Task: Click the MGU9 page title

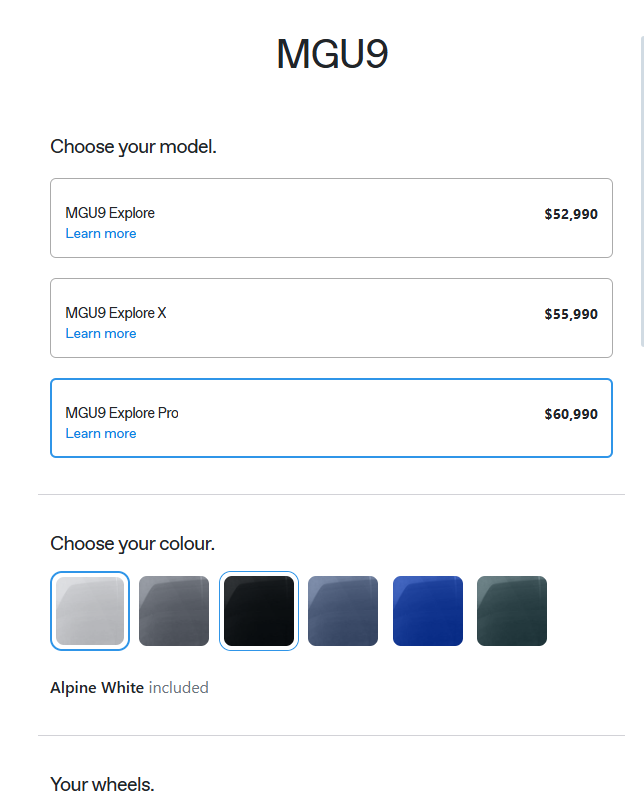Action: point(332,53)
